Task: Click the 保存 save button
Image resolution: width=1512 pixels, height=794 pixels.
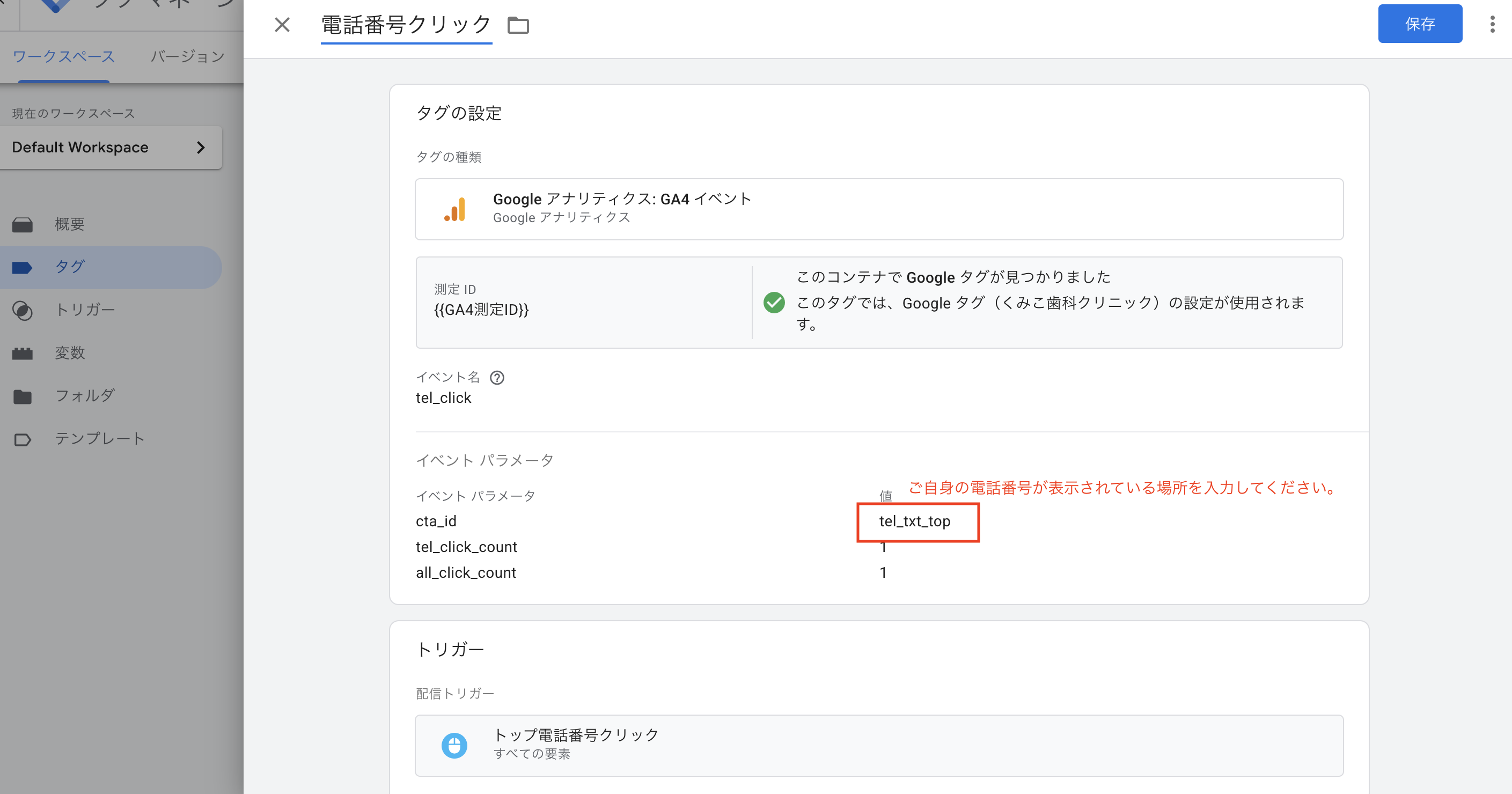Action: click(x=1419, y=24)
